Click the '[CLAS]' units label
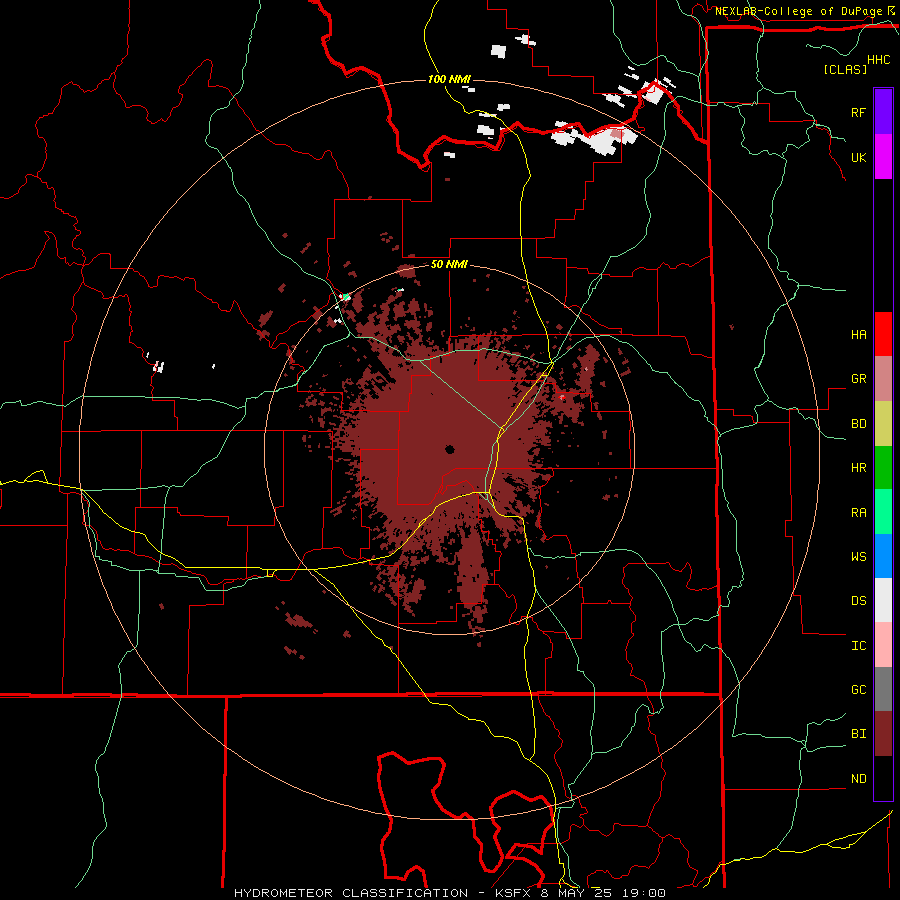This screenshot has width=900, height=900. coord(845,69)
